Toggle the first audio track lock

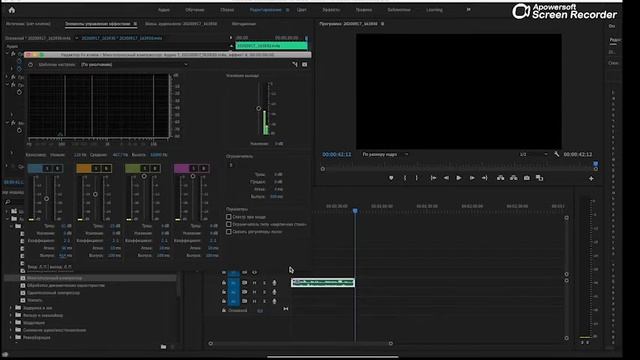click(224, 282)
